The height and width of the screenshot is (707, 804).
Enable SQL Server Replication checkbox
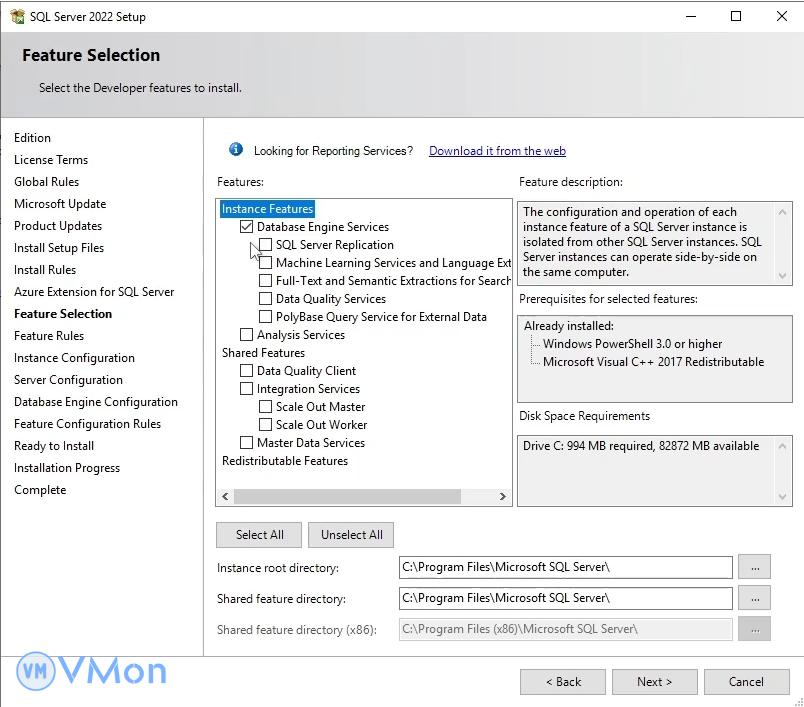266,245
